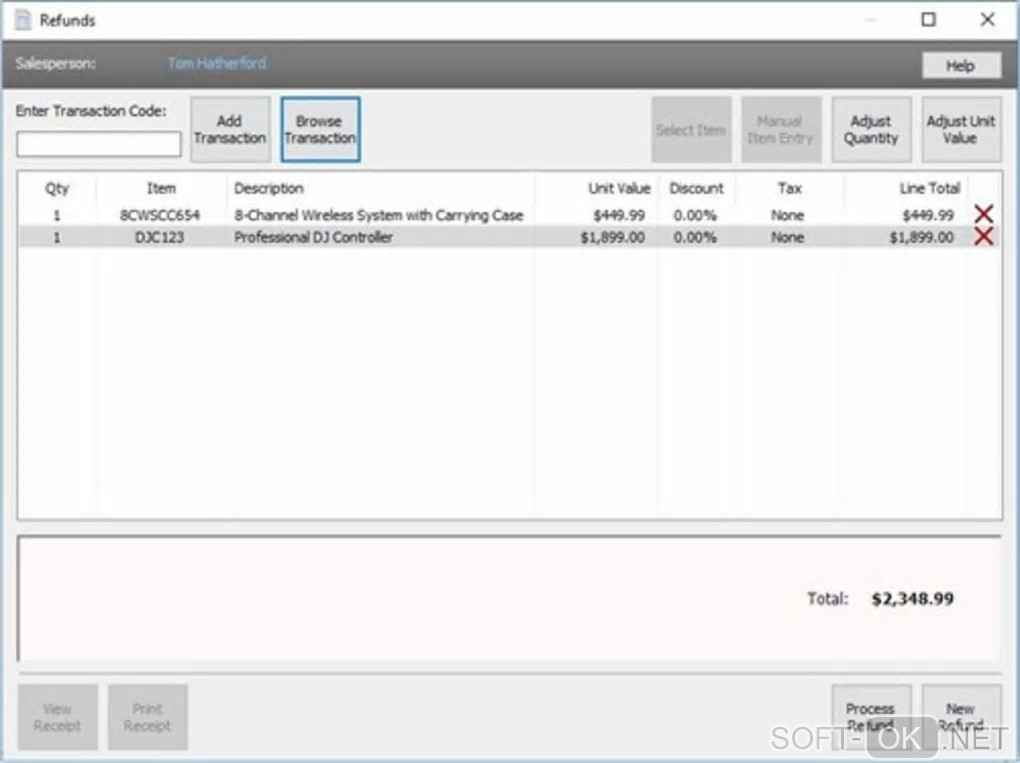Maximize the Refunds window
This screenshot has height=763, width=1020.
point(929,20)
